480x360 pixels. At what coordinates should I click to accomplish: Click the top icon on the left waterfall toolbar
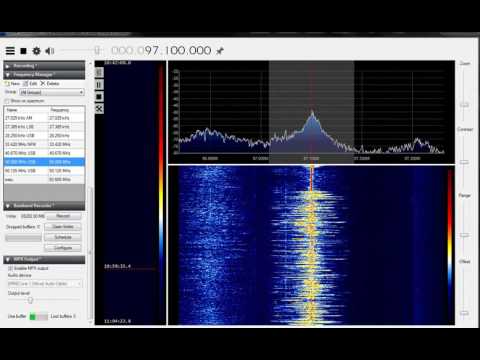[x=99, y=72]
